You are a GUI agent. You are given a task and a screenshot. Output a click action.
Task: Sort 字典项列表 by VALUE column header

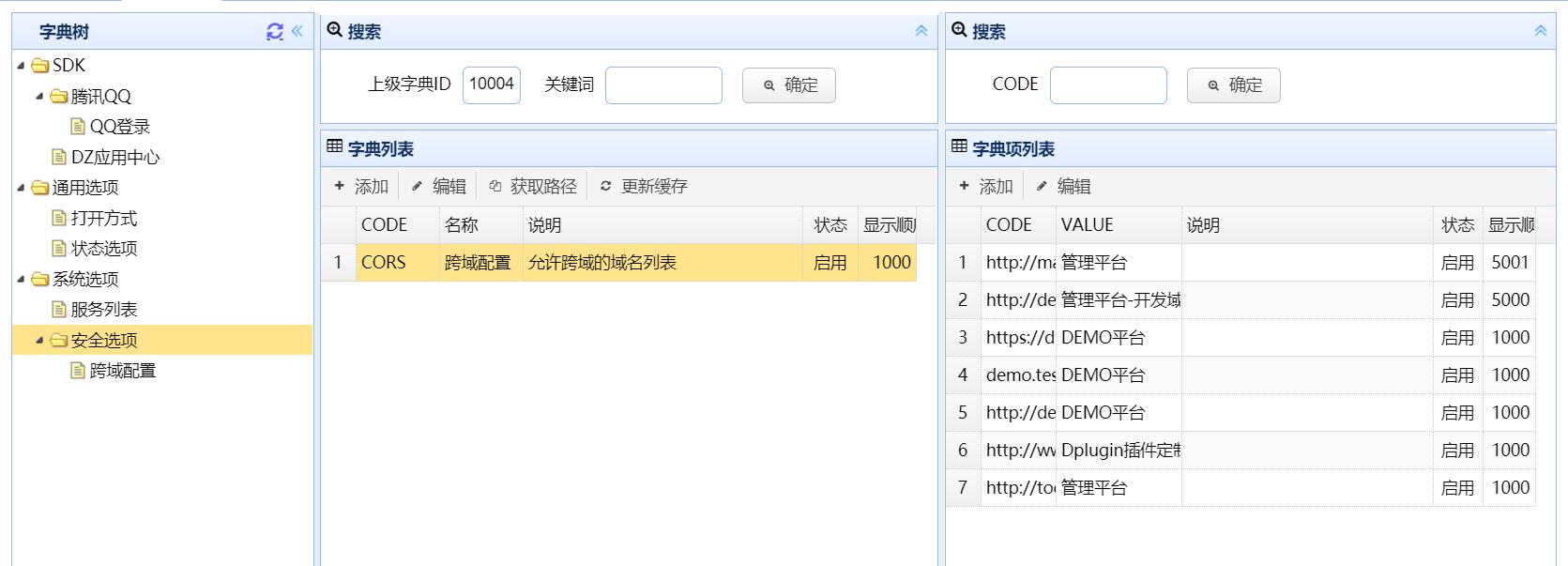tap(1119, 225)
